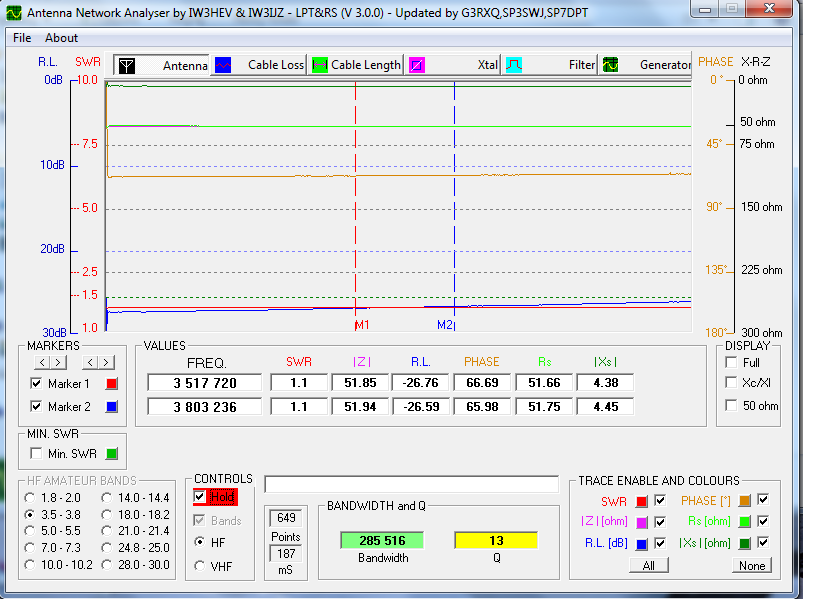Click the M1 marker on the graph
This screenshot has height=599, width=819.
361,325
